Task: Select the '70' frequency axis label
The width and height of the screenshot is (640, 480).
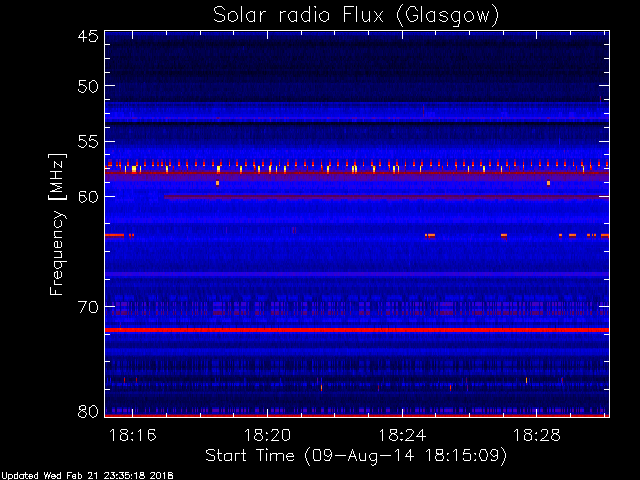Action: point(88,307)
